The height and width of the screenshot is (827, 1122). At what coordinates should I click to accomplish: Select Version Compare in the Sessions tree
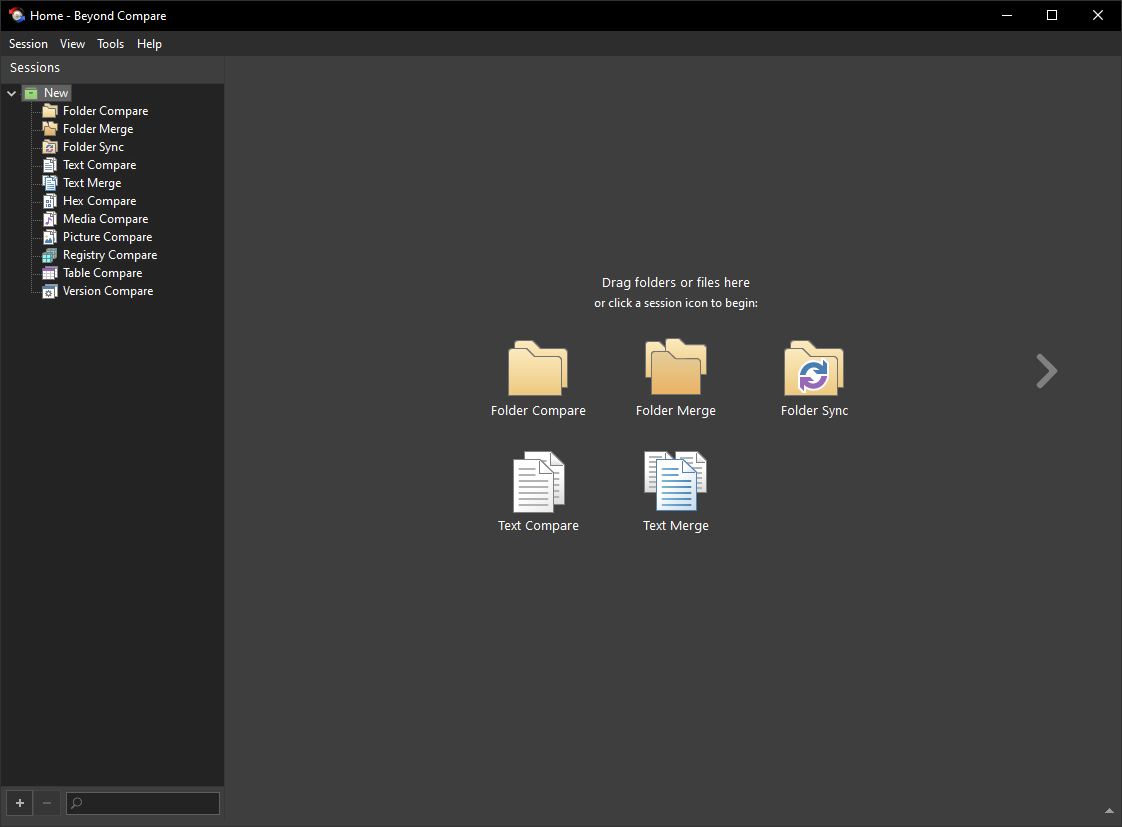coord(107,291)
